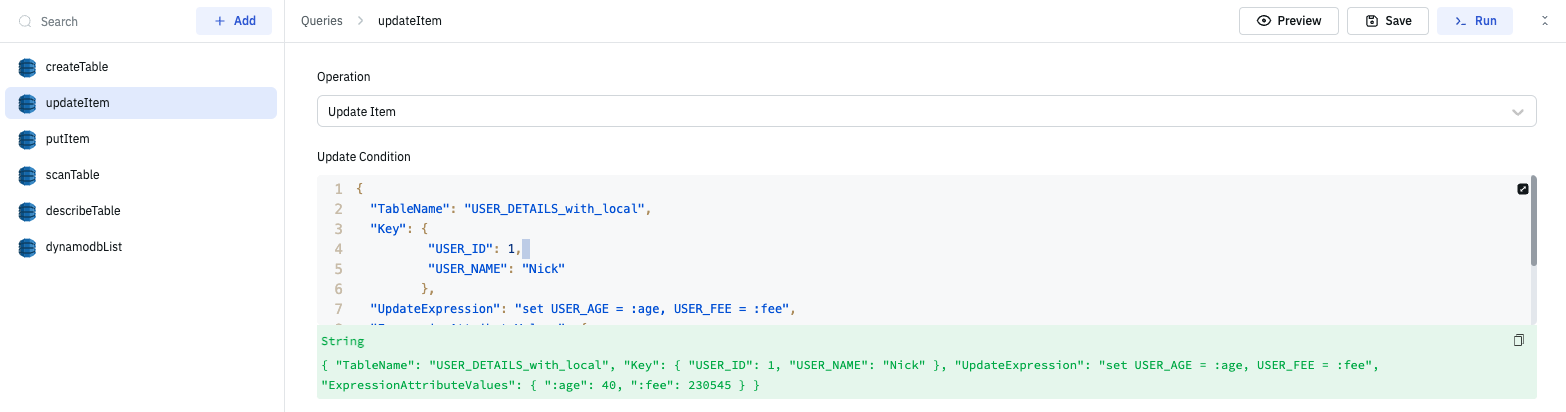
Task: Click the describeTable database icon
Action: 27,211
